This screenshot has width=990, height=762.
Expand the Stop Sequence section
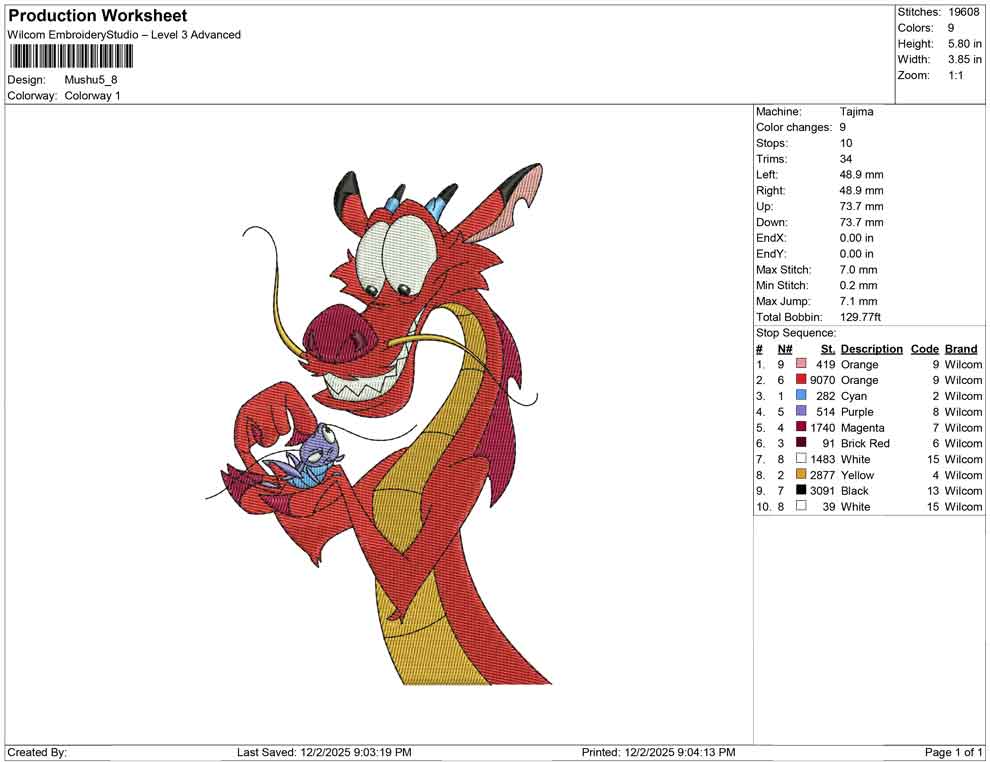[795, 332]
